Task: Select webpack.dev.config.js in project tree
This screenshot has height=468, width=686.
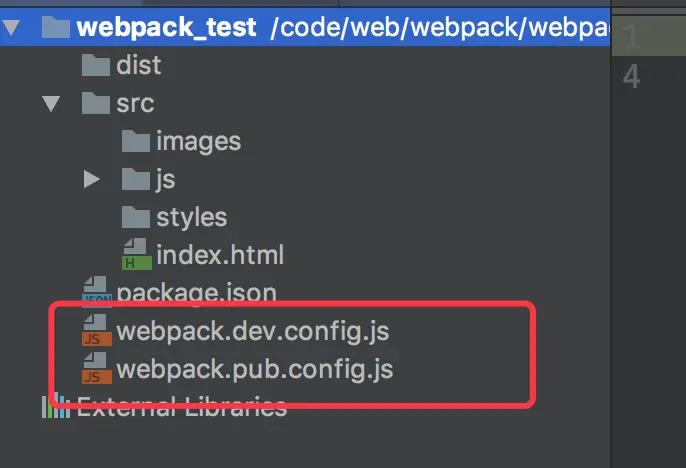Action: pyautogui.click(x=253, y=331)
